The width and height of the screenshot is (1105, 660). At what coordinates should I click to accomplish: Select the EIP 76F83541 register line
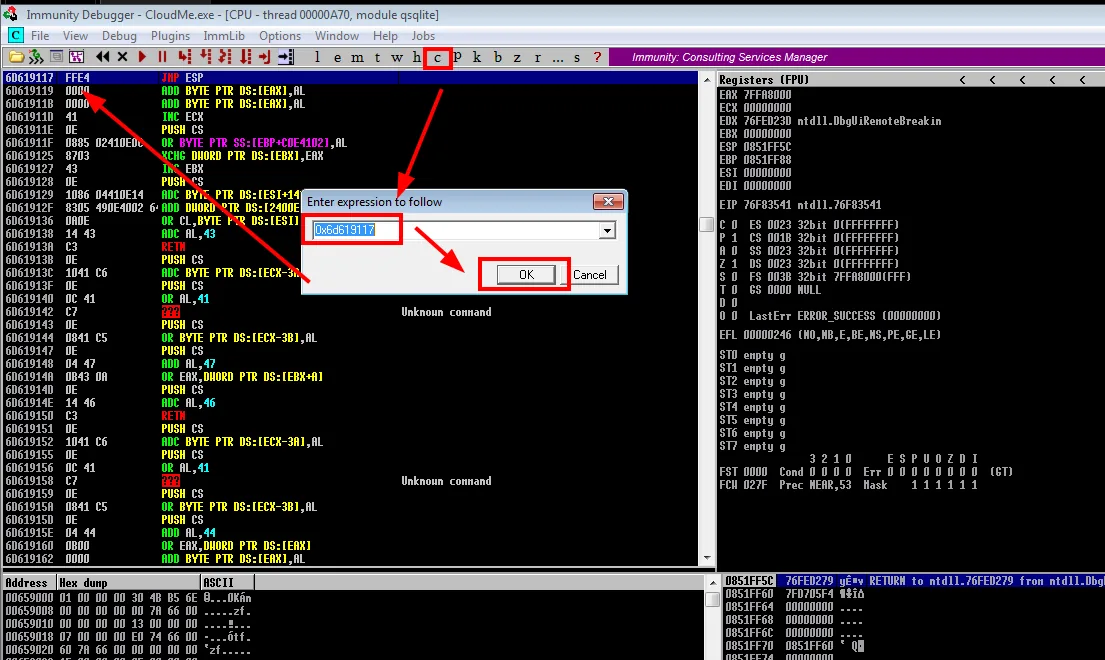coord(800,205)
